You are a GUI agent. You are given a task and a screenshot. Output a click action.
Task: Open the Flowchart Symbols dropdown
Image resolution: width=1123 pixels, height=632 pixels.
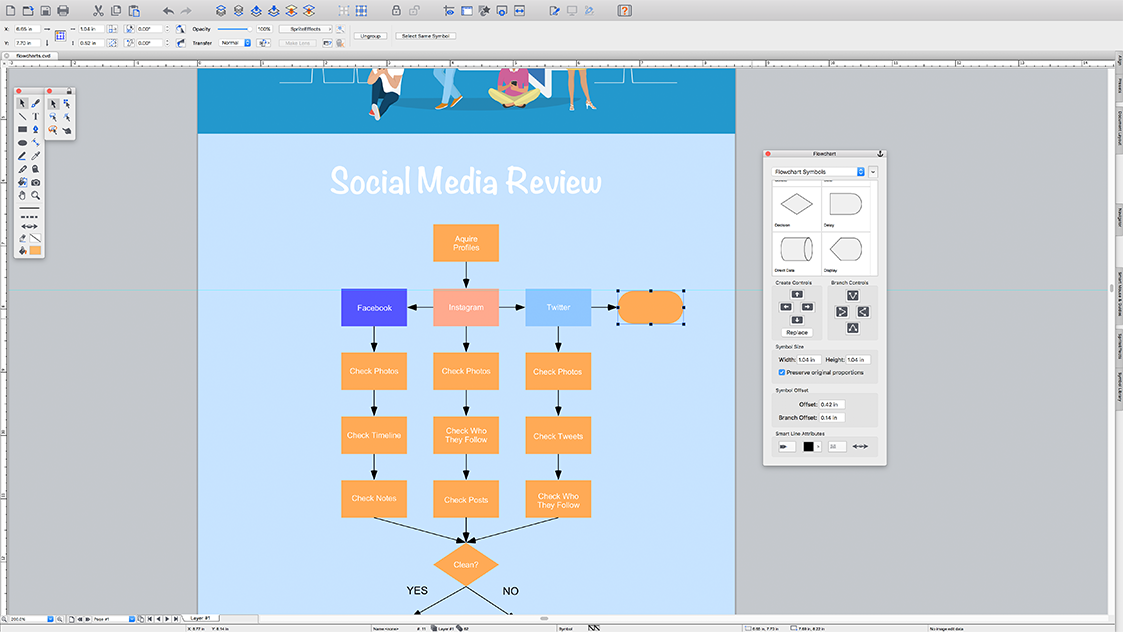[x=819, y=172]
